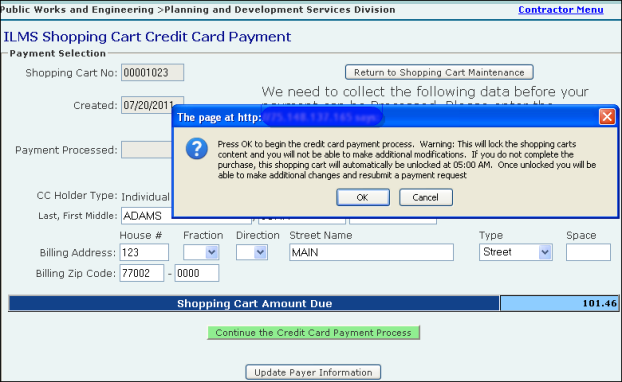
Task: Dismiss the dialog with Cancel
Action: pyautogui.click(x=426, y=197)
